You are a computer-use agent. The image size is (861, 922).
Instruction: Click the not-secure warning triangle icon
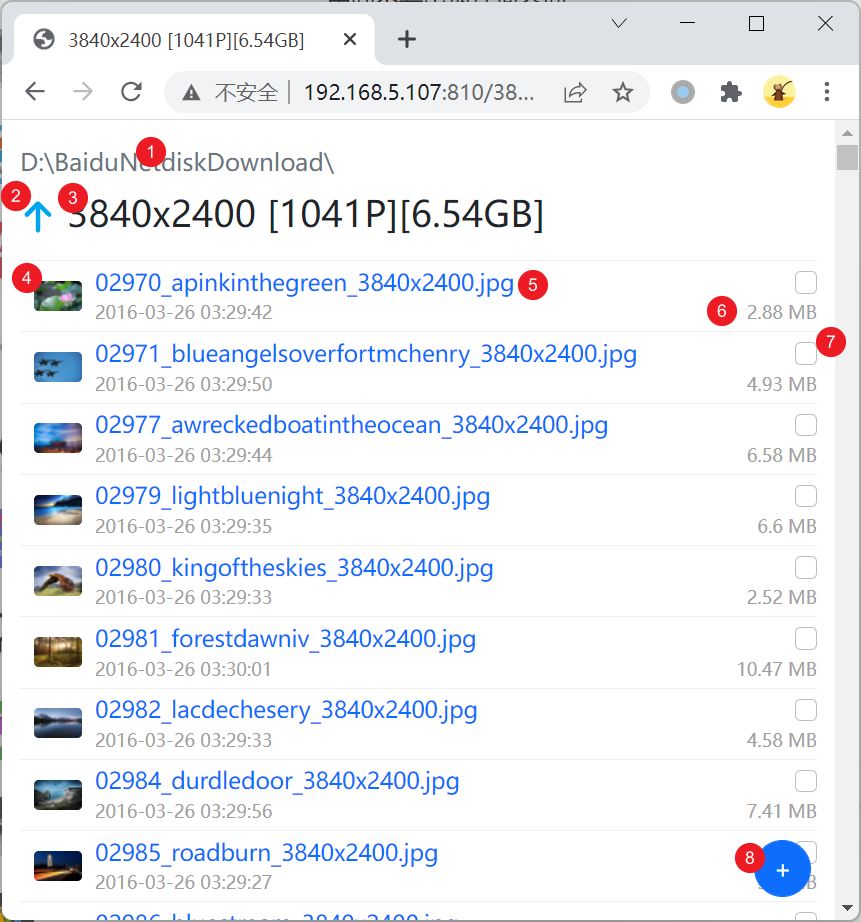pyautogui.click(x=191, y=93)
